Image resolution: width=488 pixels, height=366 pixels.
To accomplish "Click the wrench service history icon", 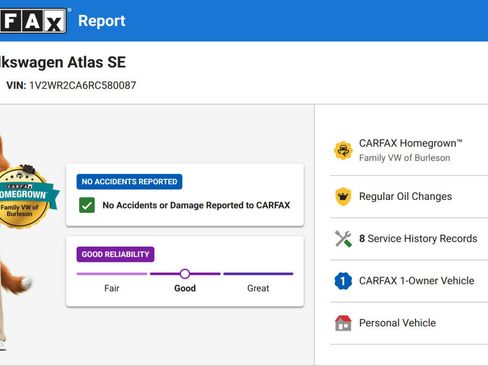I will (343, 239).
